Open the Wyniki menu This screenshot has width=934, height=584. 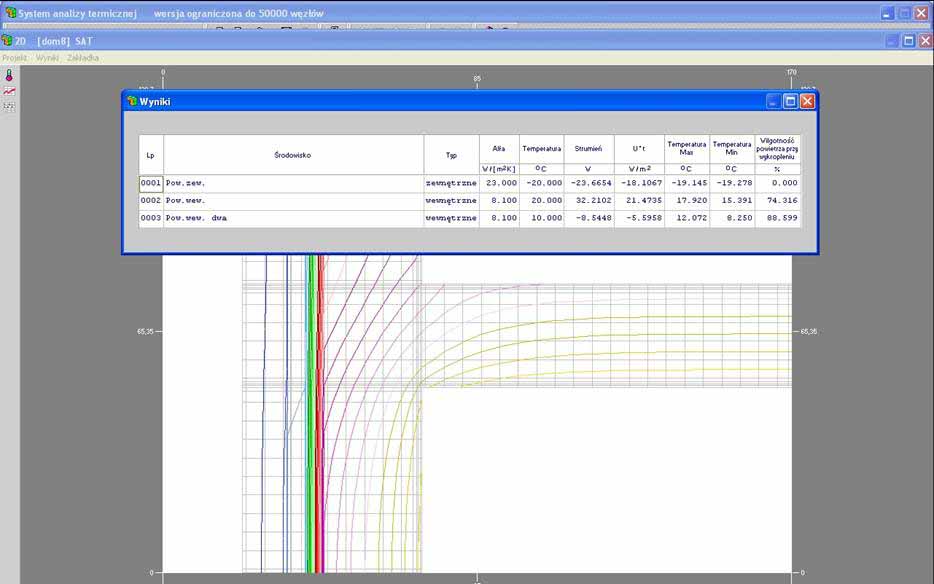click(x=47, y=58)
